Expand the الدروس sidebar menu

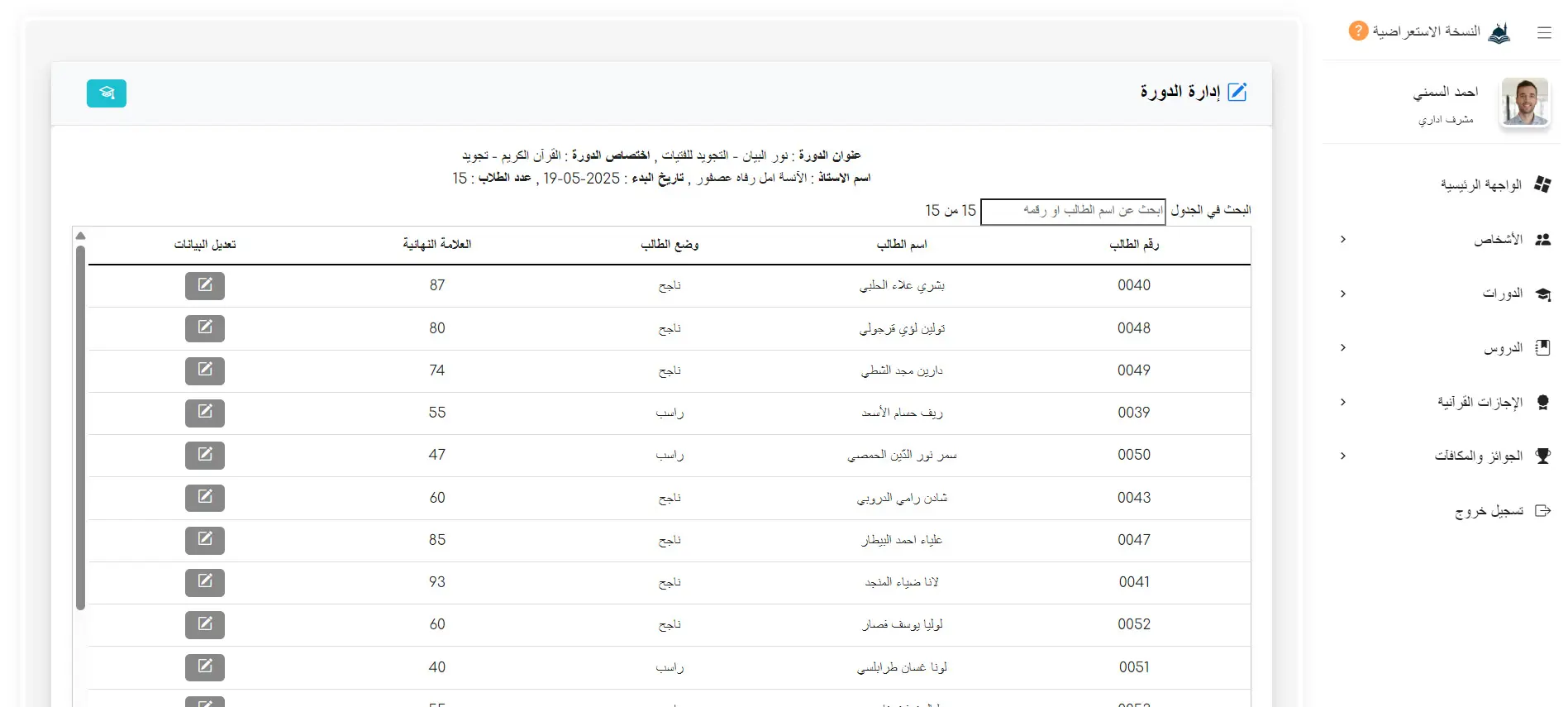tap(1343, 348)
